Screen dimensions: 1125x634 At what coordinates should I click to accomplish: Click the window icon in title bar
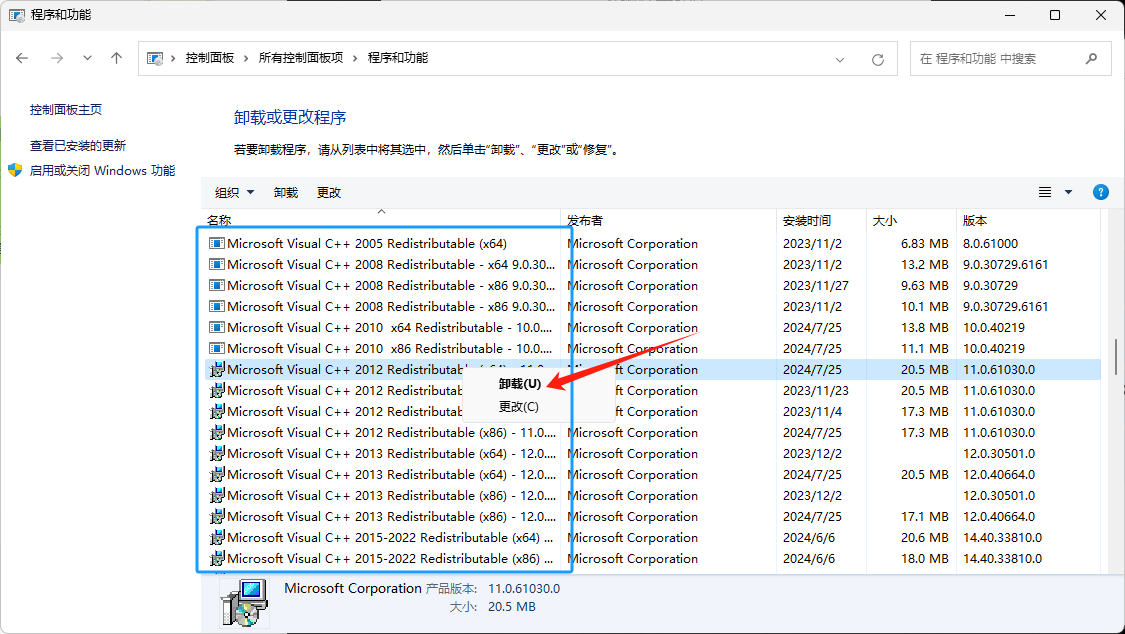click(x=16, y=15)
